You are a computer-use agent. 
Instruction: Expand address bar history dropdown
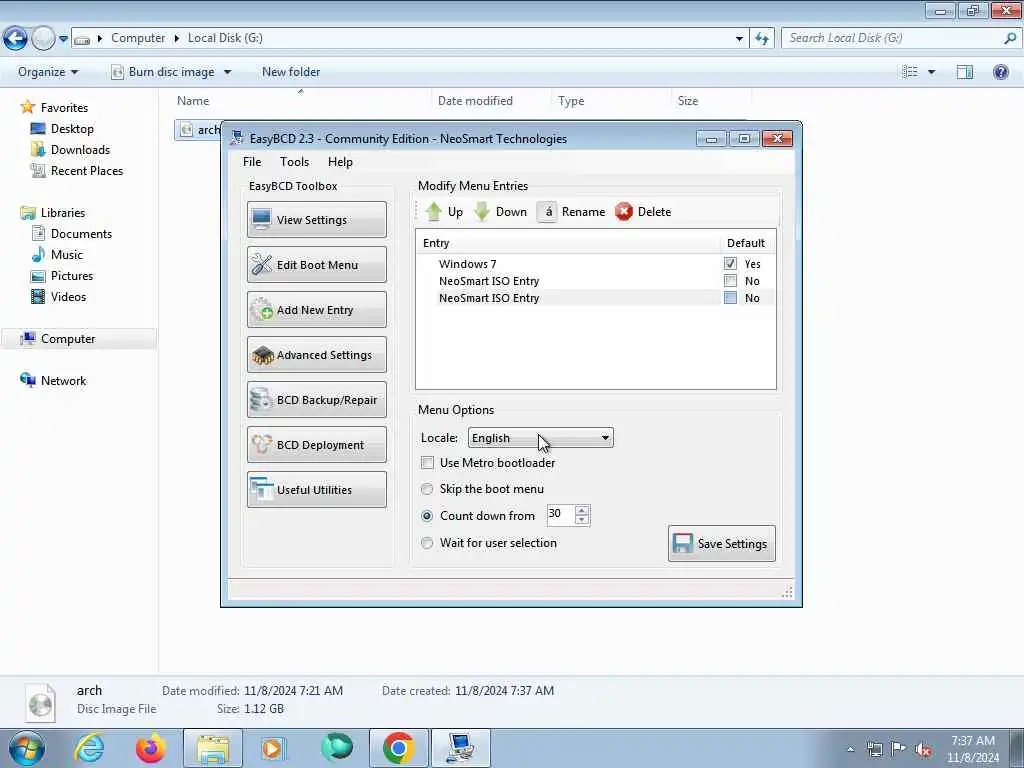(x=739, y=39)
